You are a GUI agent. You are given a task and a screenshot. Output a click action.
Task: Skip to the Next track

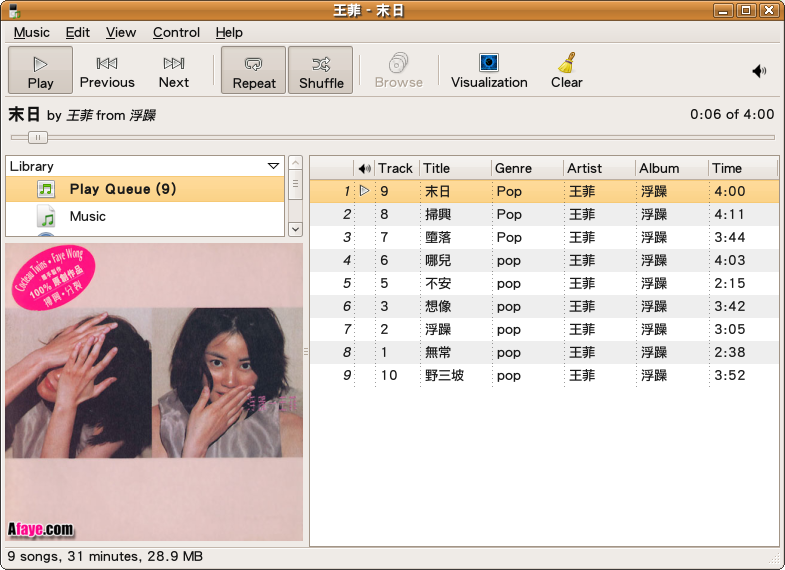(x=173, y=70)
